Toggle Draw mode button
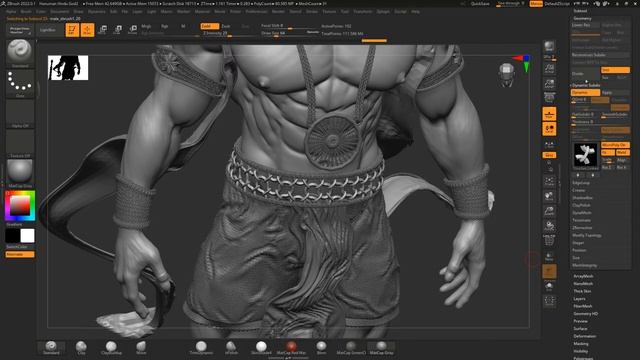640x360 pixels. [x=87, y=29]
